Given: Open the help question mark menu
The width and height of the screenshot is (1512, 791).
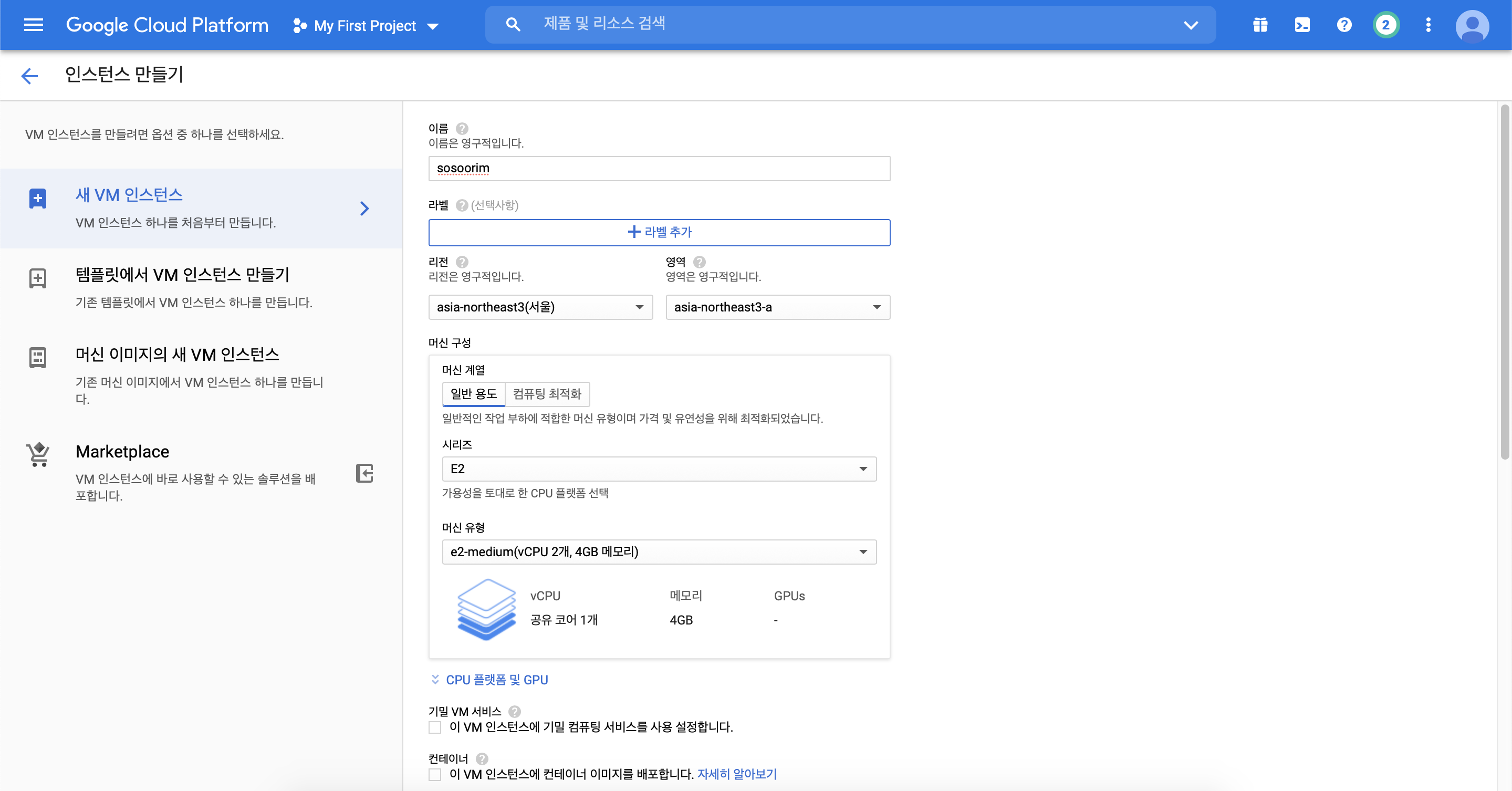Looking at the screenshot, I should pyautogui.click(x=1344, y=25).
